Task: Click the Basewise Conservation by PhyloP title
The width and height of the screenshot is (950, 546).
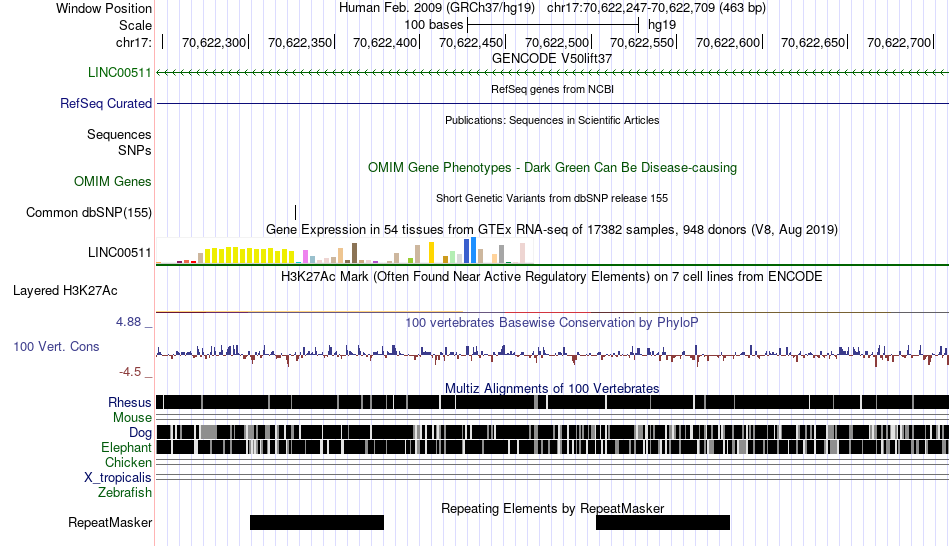Action: tap(552, 322)
